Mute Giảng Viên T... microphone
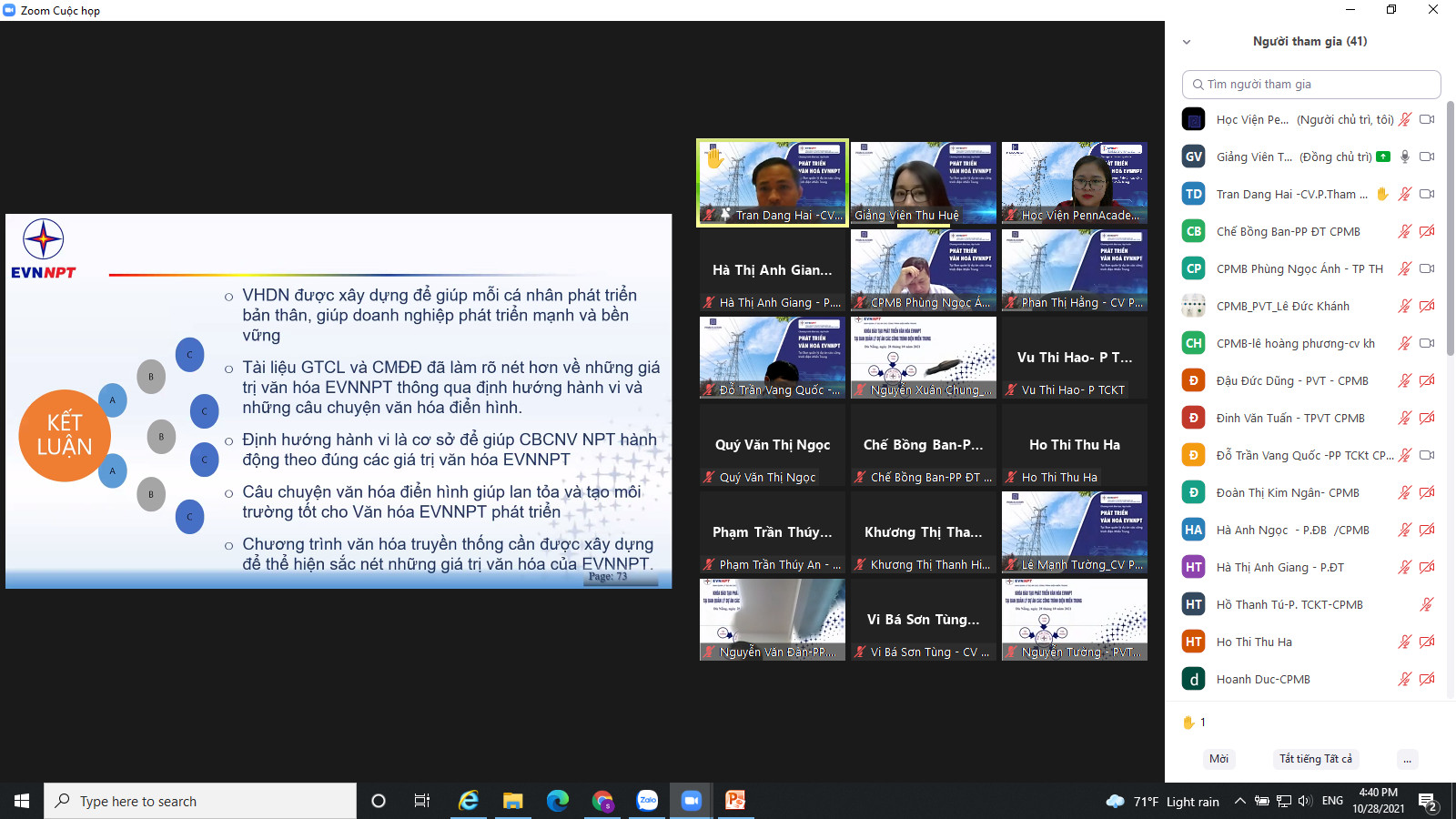 click(1405, 157)
